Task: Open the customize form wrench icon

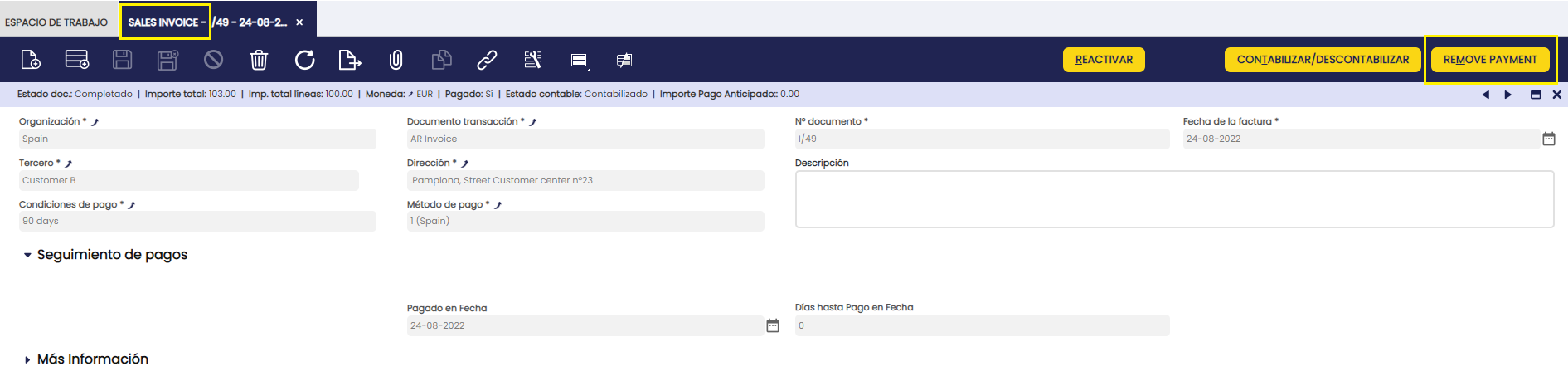Action: [533, 60]
